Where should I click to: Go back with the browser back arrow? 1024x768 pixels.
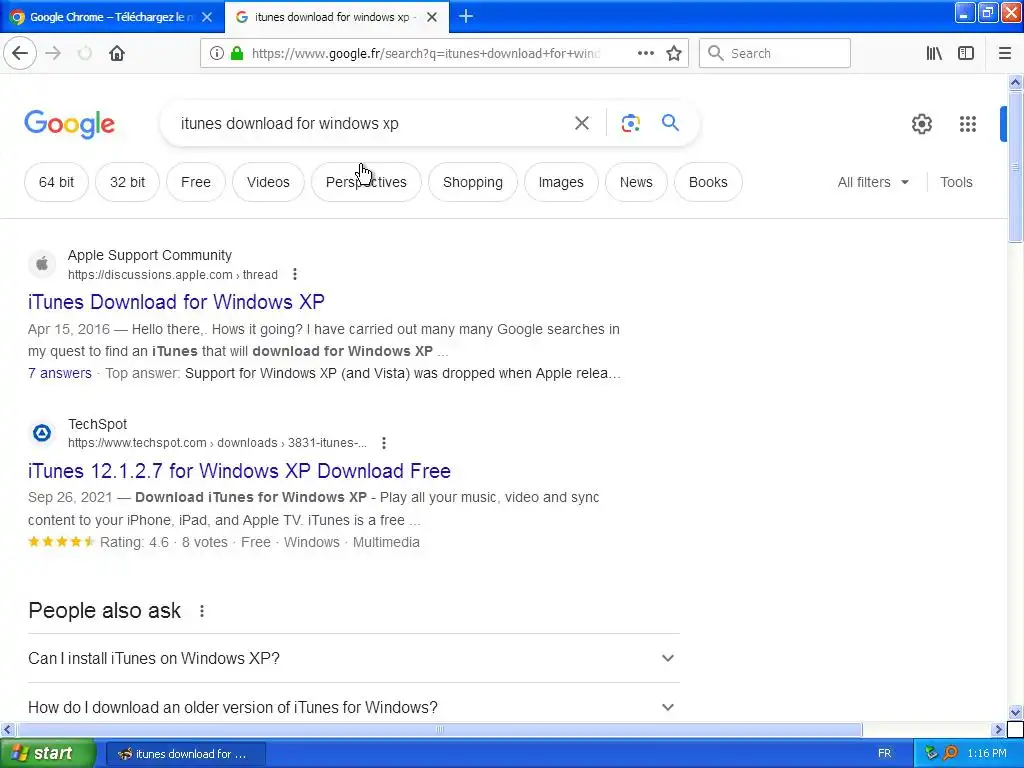coord(20,54)
